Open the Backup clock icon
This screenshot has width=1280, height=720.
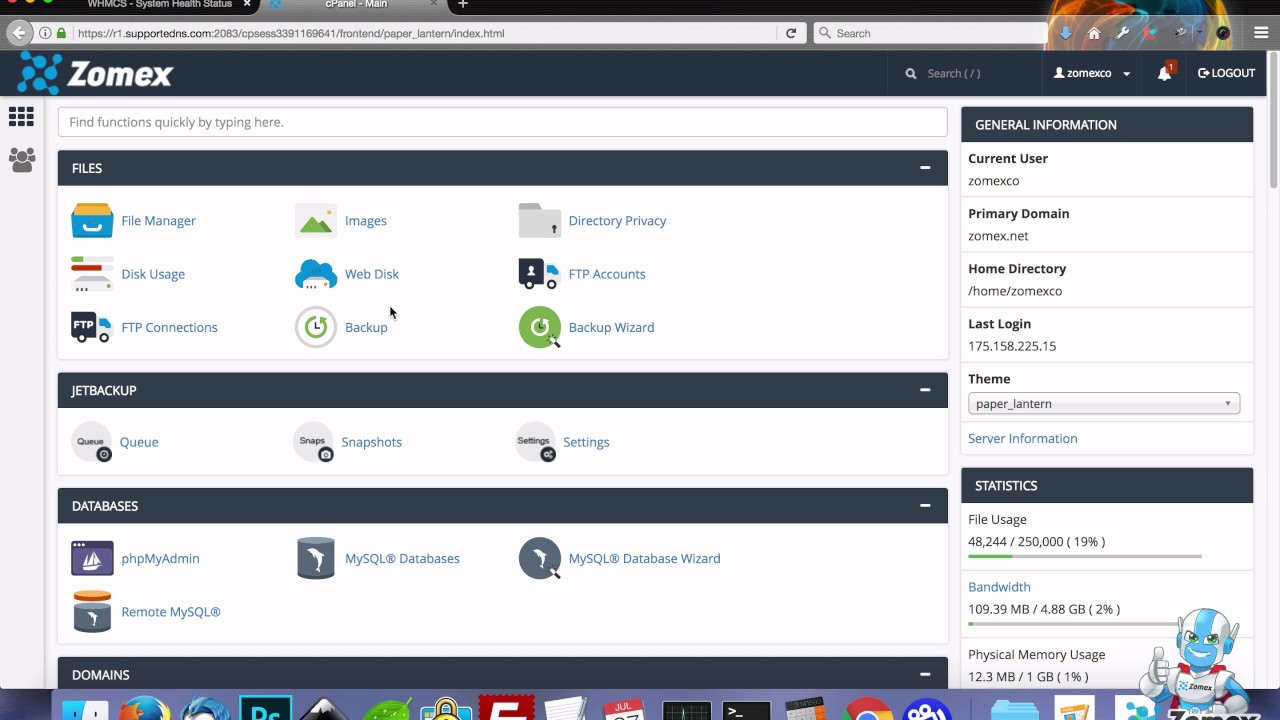(316, 327)
